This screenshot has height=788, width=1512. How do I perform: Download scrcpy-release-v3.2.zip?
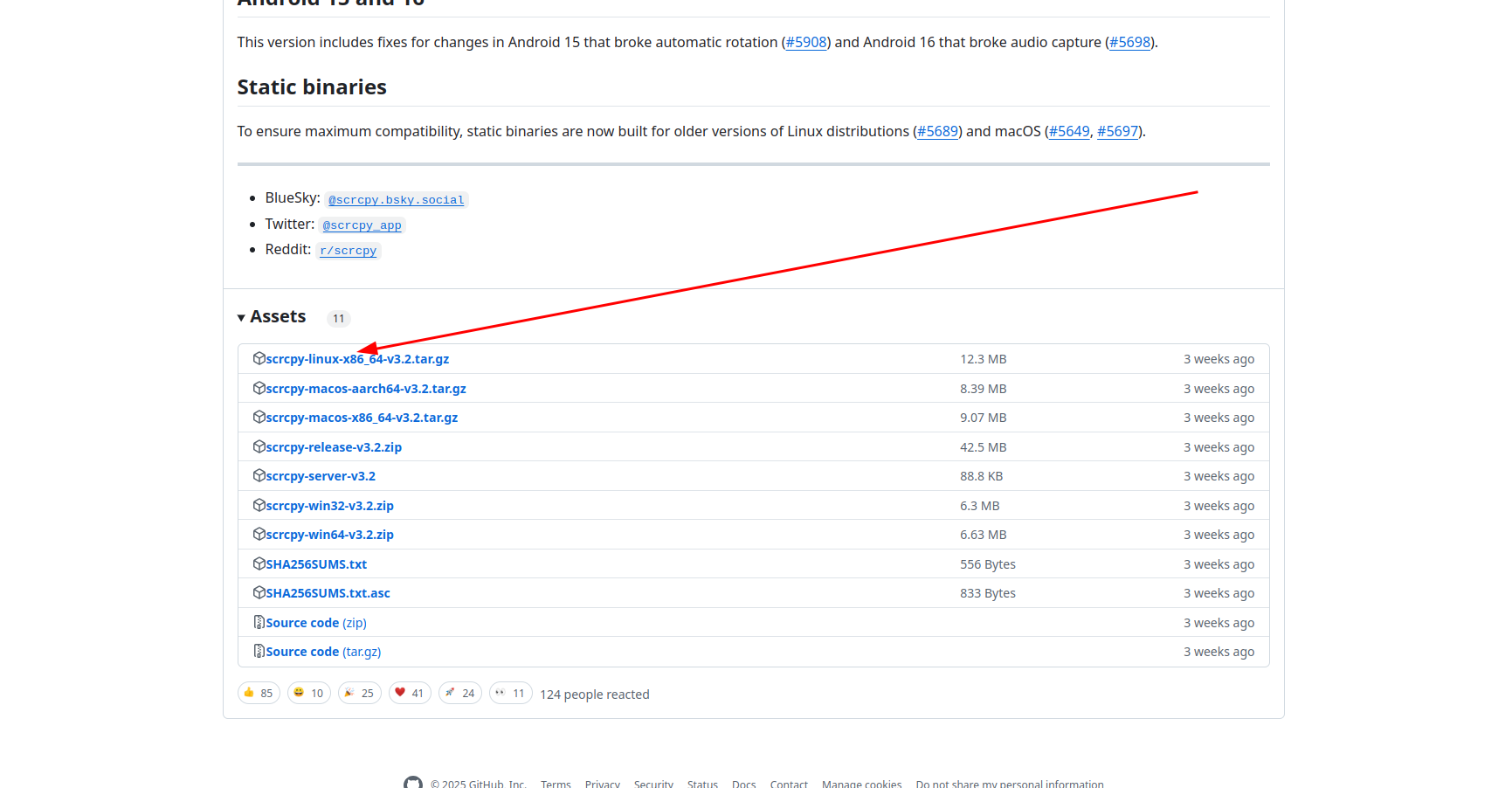tap(334, 447)
